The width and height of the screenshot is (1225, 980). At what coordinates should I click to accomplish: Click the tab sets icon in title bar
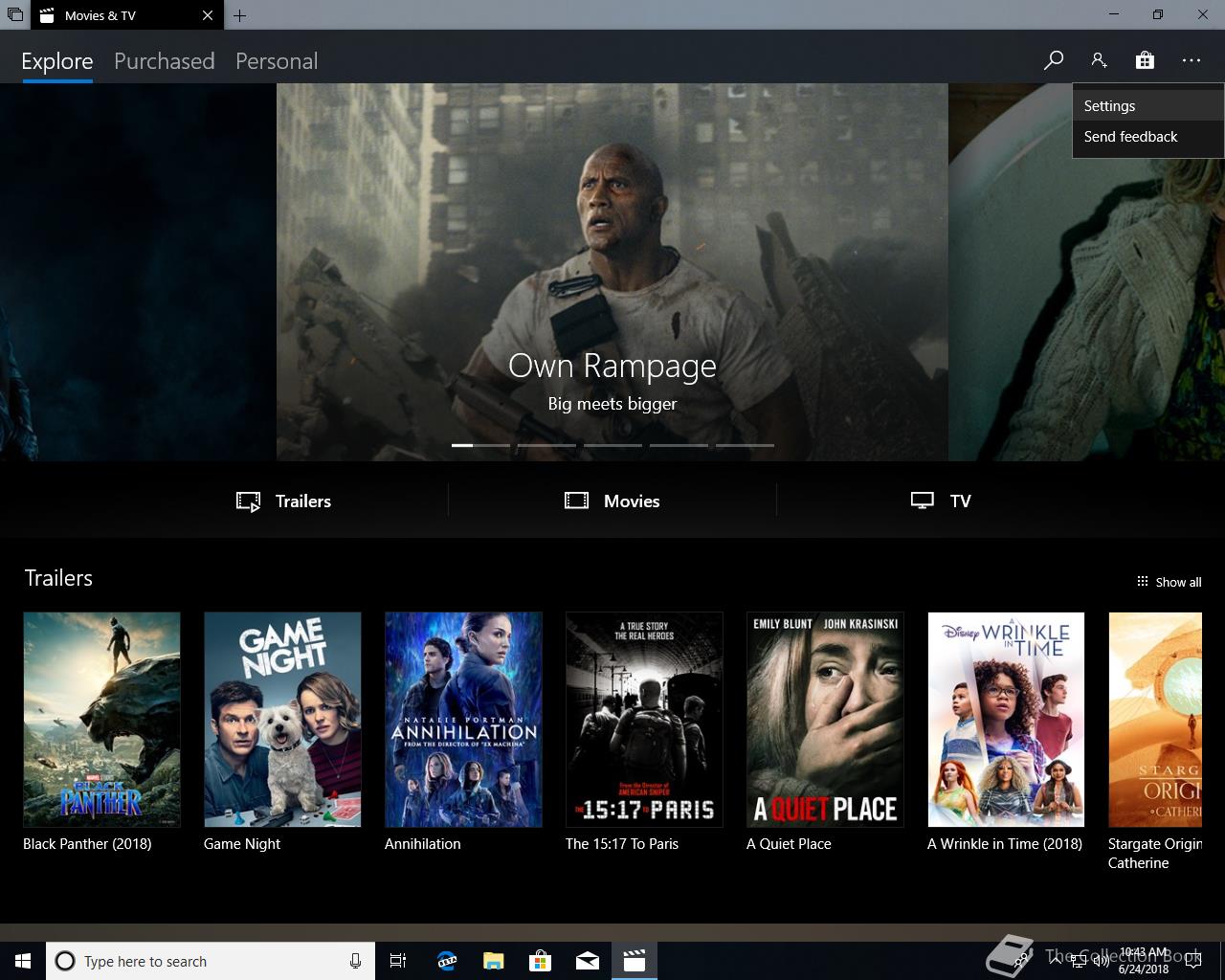click(x=15, y=15)
